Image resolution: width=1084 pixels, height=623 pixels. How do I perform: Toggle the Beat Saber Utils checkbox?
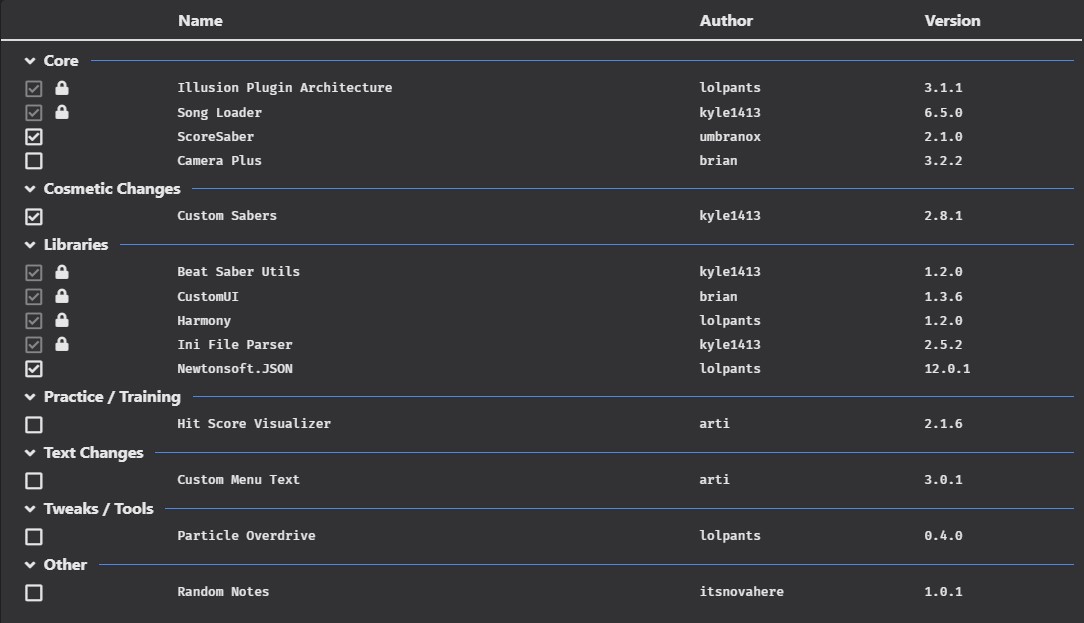pyautogui.click(x=34, y=272)
